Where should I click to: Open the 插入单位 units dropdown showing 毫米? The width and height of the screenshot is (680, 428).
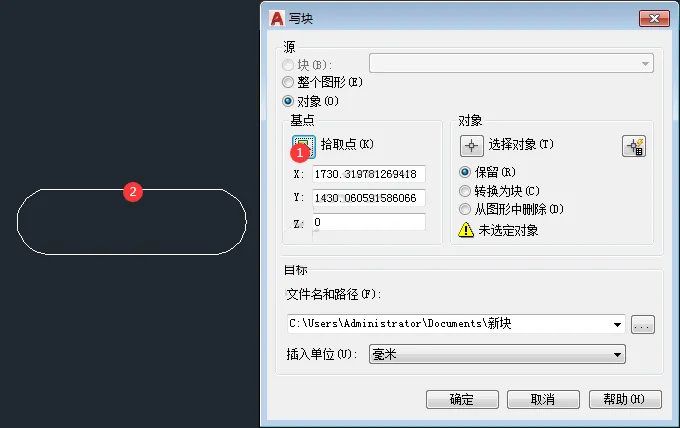(x=497, y=354)
